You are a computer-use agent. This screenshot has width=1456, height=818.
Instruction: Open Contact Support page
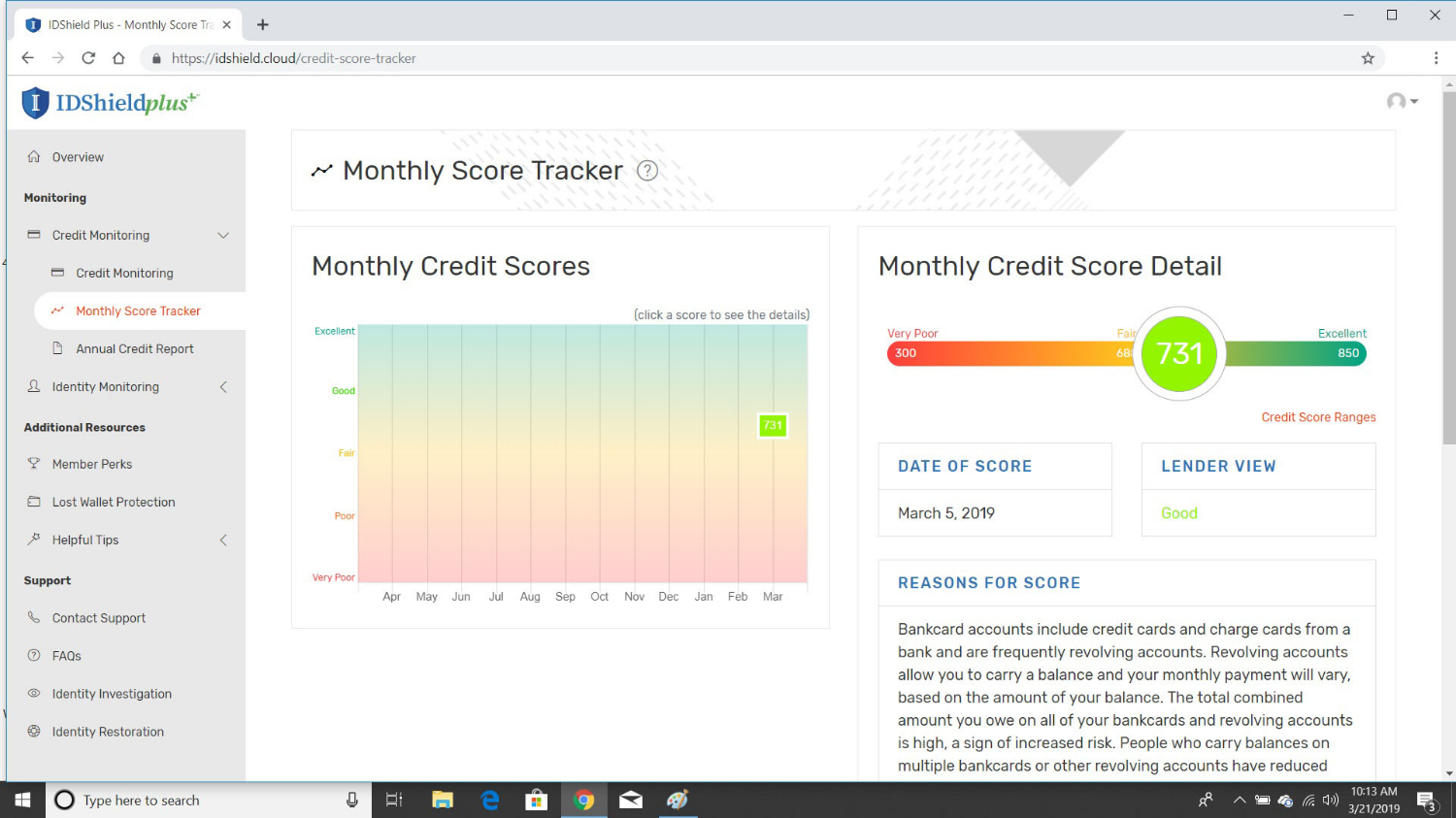99,618
